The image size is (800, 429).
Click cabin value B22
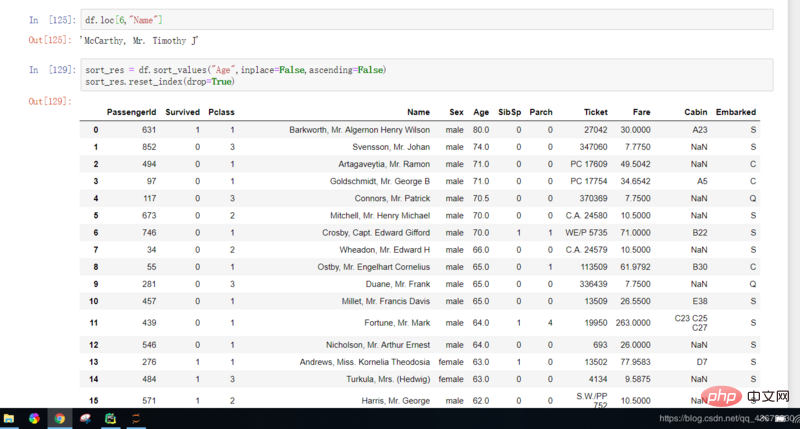coord(700,233)
